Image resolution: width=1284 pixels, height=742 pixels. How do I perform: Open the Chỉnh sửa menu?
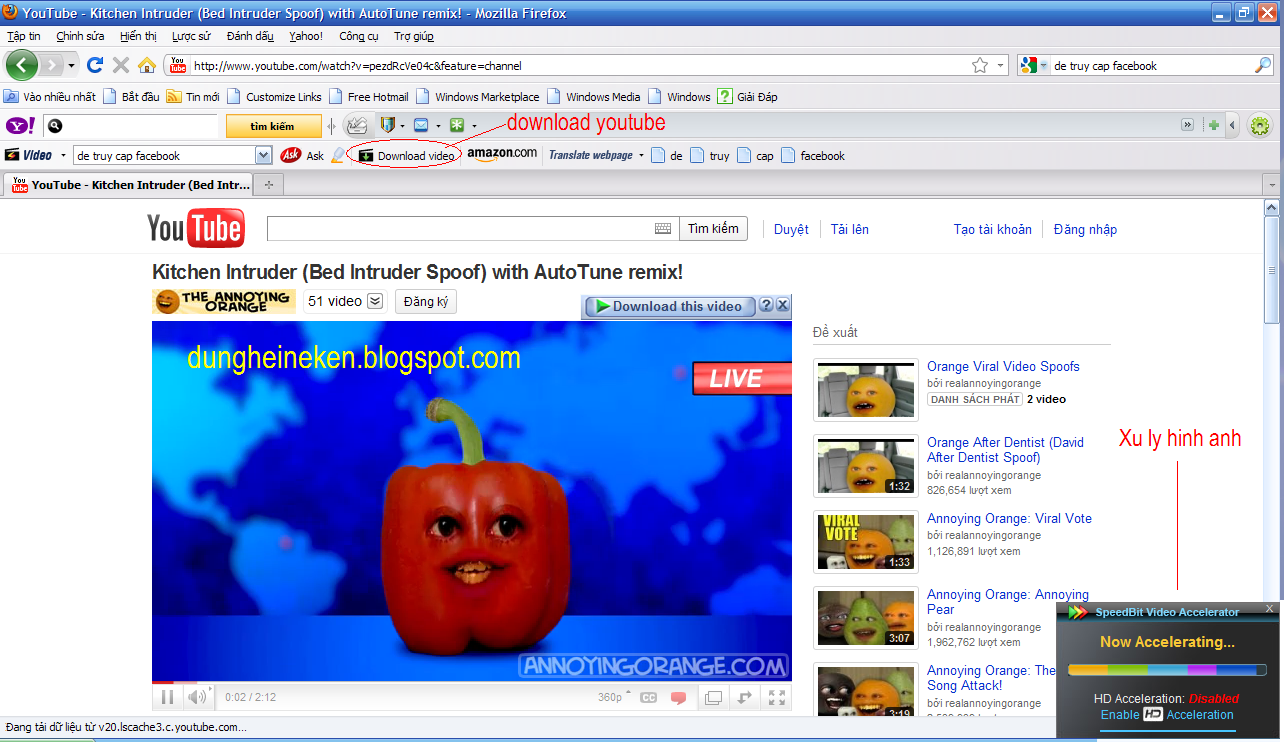click(x=80, y=36)
